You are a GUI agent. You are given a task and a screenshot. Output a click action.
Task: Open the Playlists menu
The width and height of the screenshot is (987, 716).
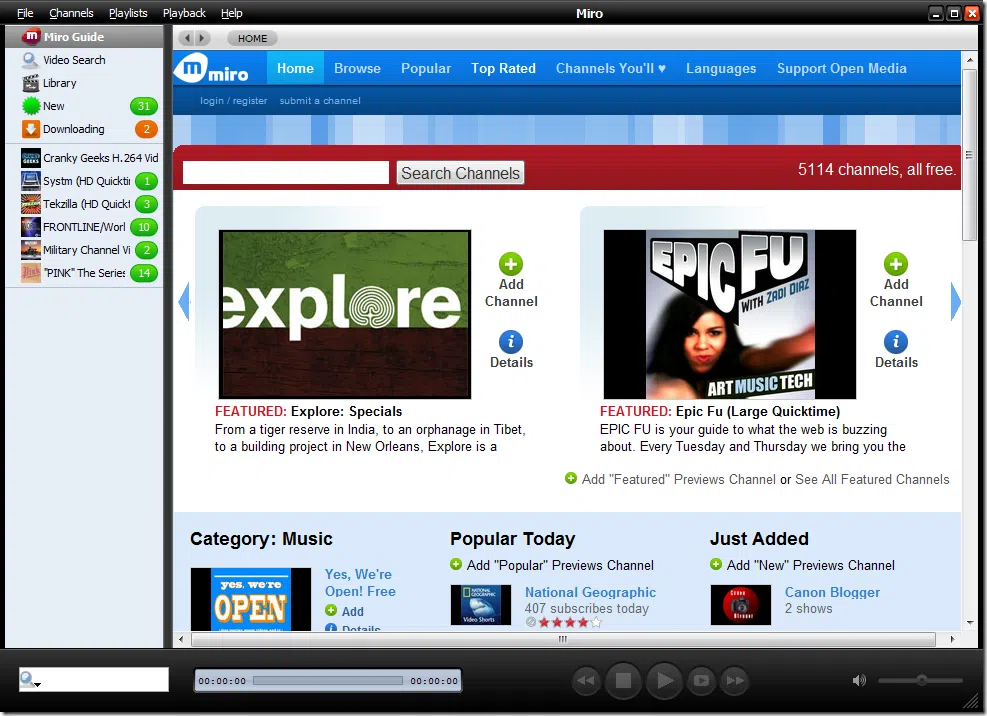(128, 13)
